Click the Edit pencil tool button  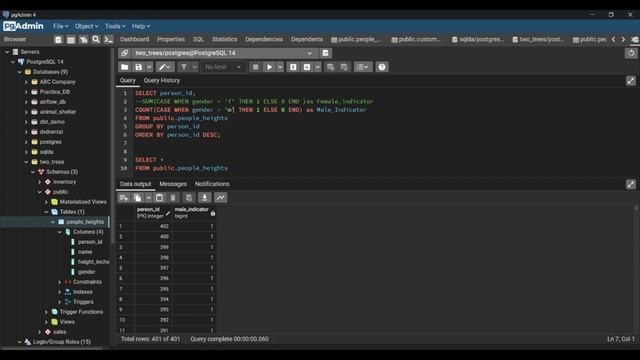tap(165, 67)
